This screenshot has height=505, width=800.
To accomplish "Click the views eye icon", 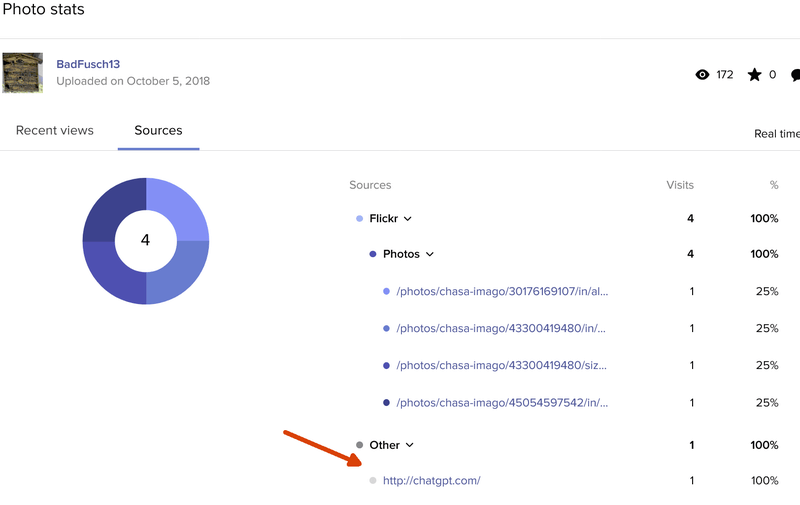I will click(702, 75).
